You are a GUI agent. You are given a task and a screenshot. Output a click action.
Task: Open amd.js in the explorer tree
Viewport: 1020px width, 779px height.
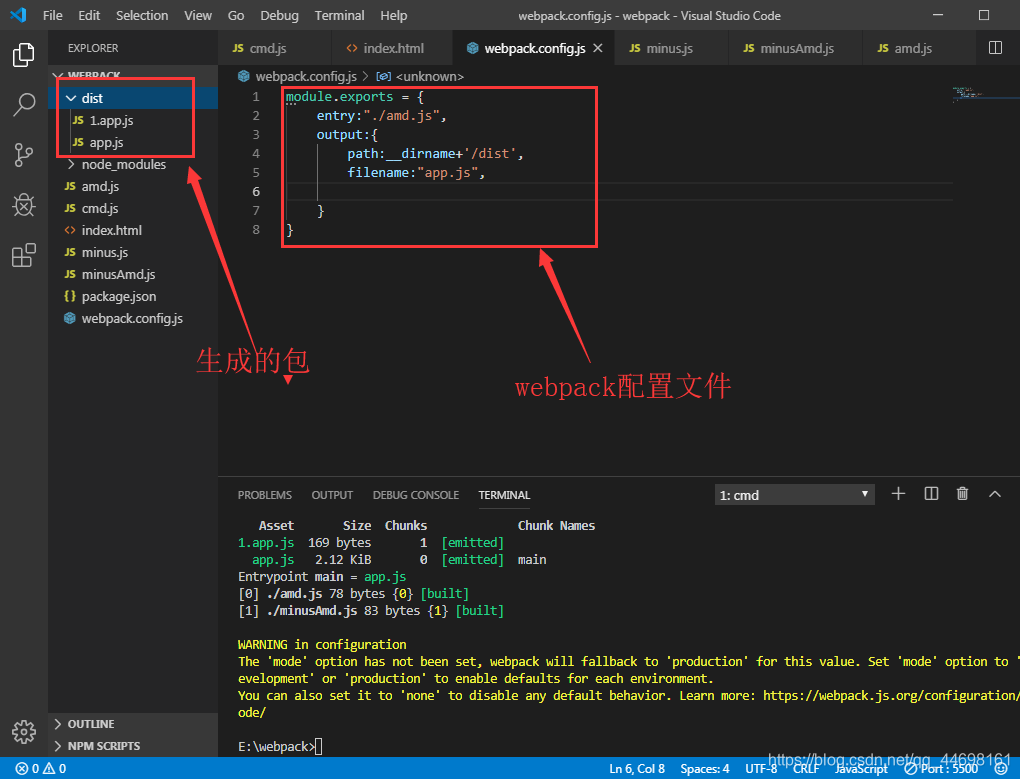point(100,187)
